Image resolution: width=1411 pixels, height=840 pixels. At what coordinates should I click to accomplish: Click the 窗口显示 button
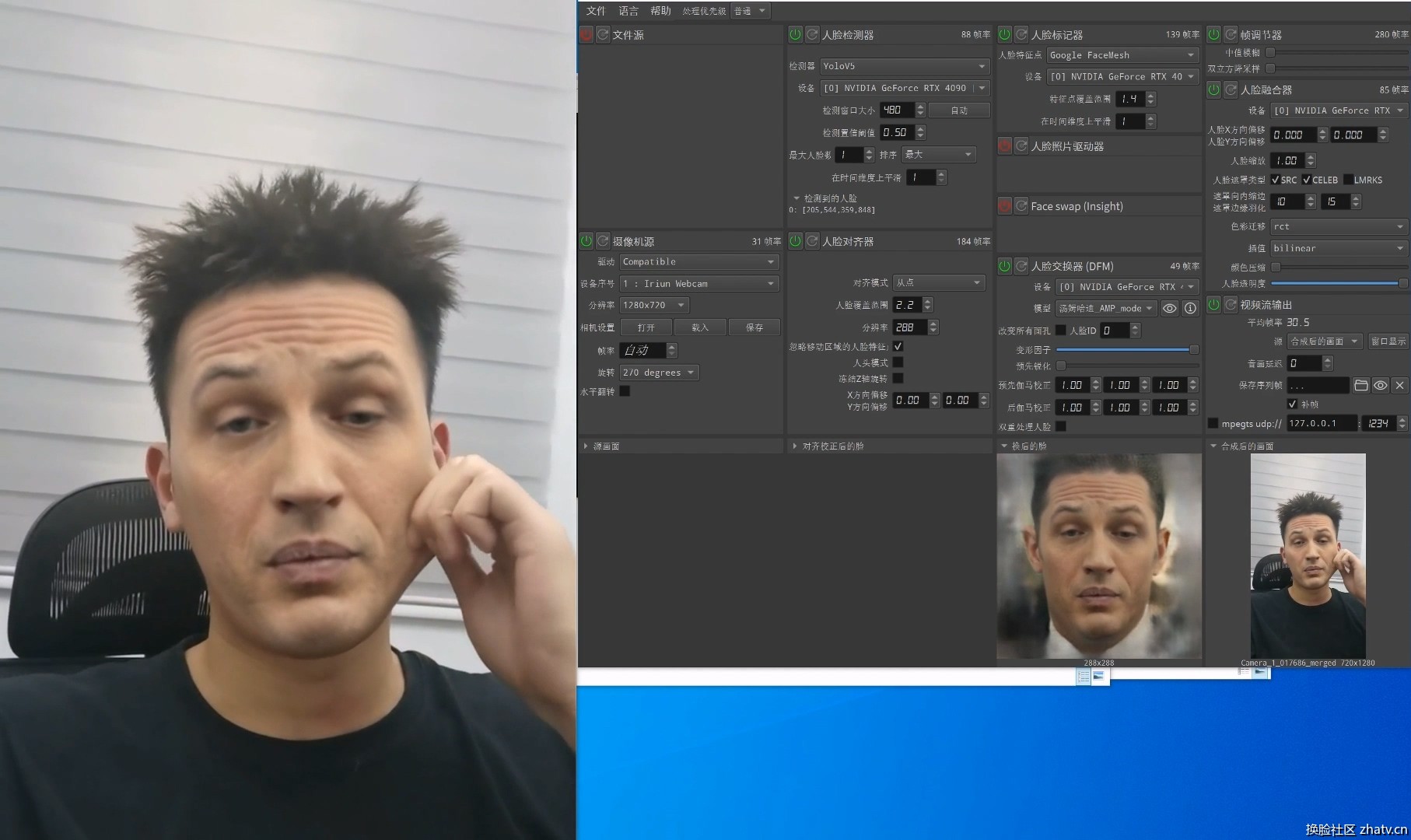click(x=1388, y=341)
